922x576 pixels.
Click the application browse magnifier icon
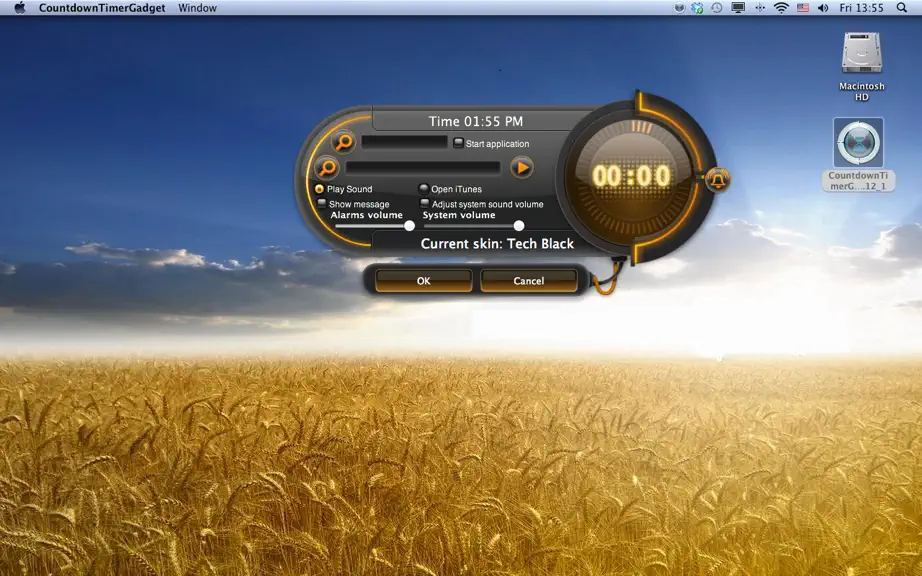343,142
